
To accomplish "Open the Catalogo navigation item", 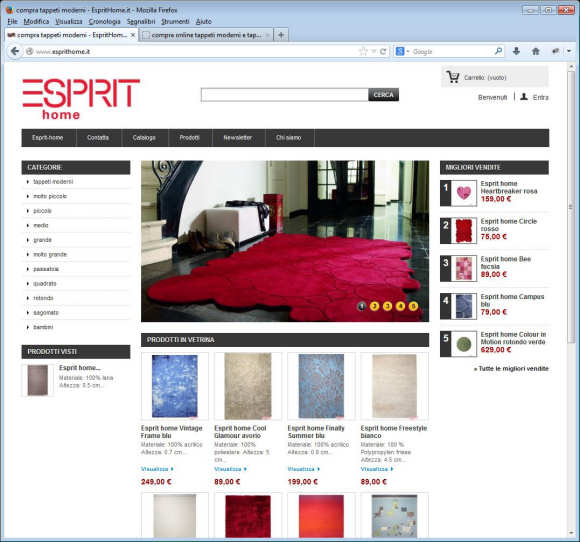I will tap(144, 138).
